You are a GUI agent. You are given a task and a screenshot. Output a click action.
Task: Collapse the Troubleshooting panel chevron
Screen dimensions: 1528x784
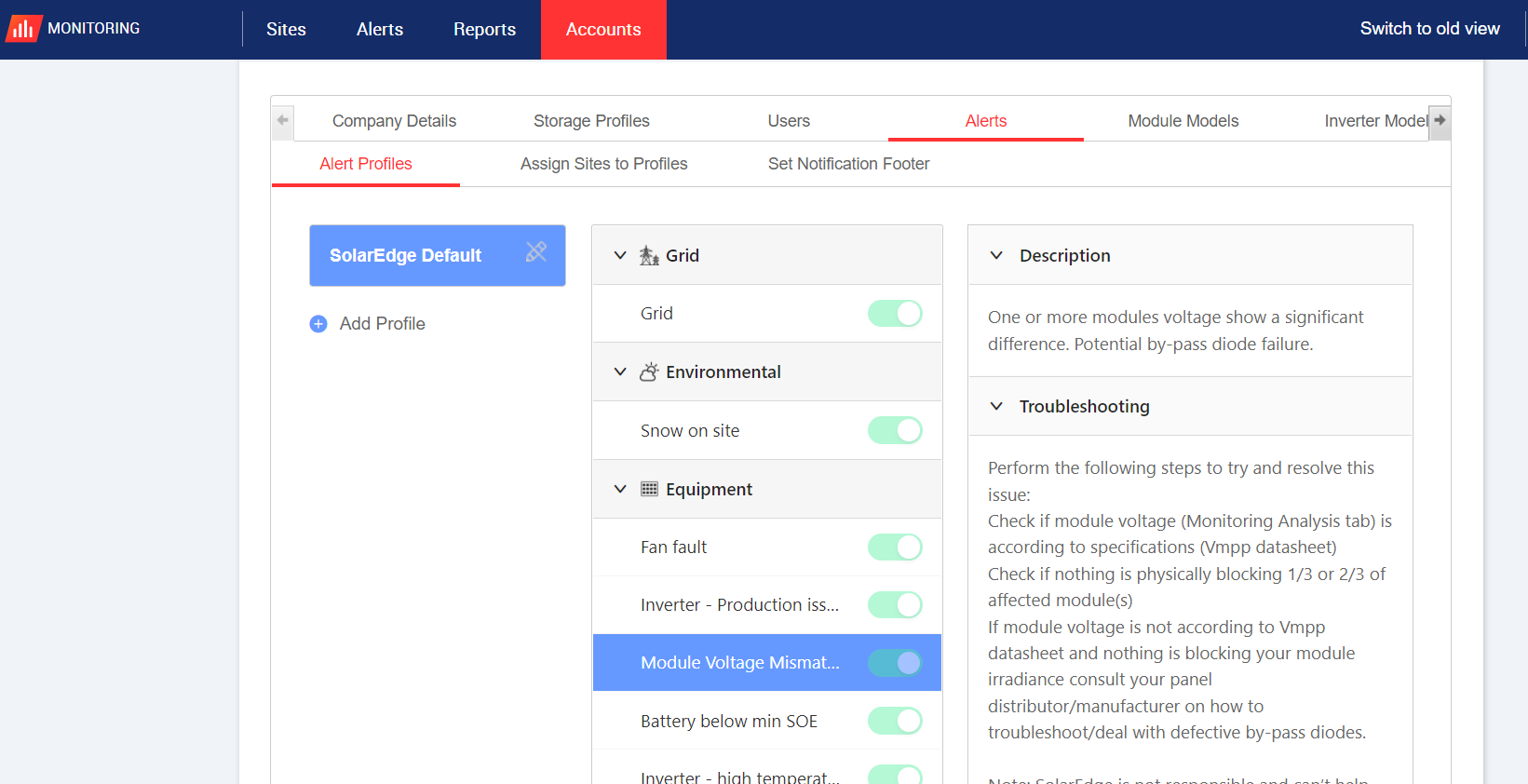(996, 406)
